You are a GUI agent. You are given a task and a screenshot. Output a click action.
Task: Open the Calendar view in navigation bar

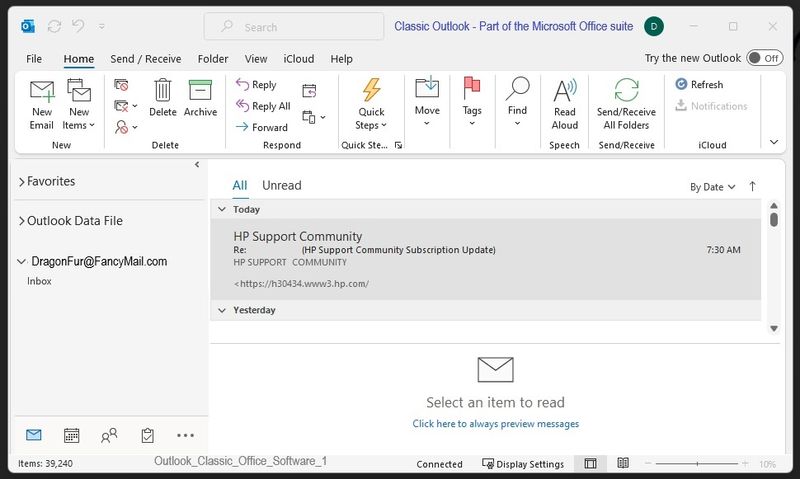tap(72, 435)
